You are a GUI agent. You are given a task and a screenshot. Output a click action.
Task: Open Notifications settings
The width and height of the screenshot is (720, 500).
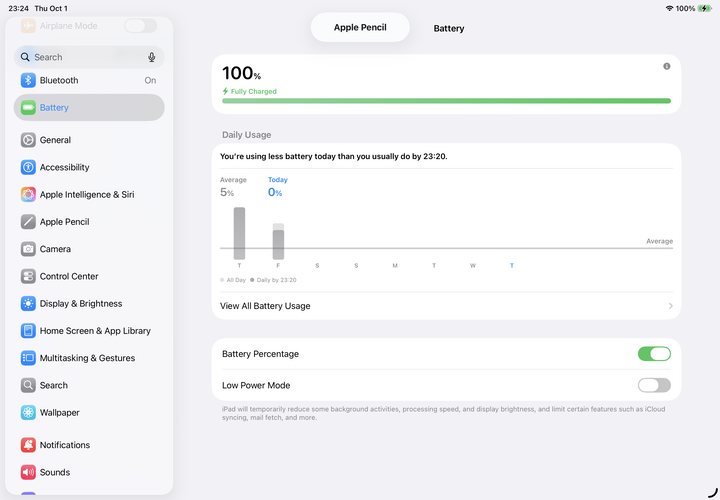pos(89,445)
